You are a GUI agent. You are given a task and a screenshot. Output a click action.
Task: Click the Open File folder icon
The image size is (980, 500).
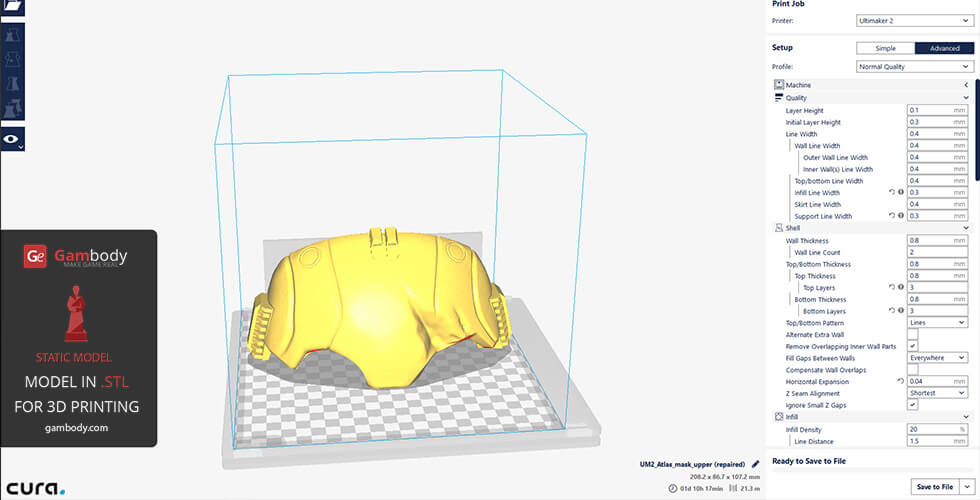(11, 7)
